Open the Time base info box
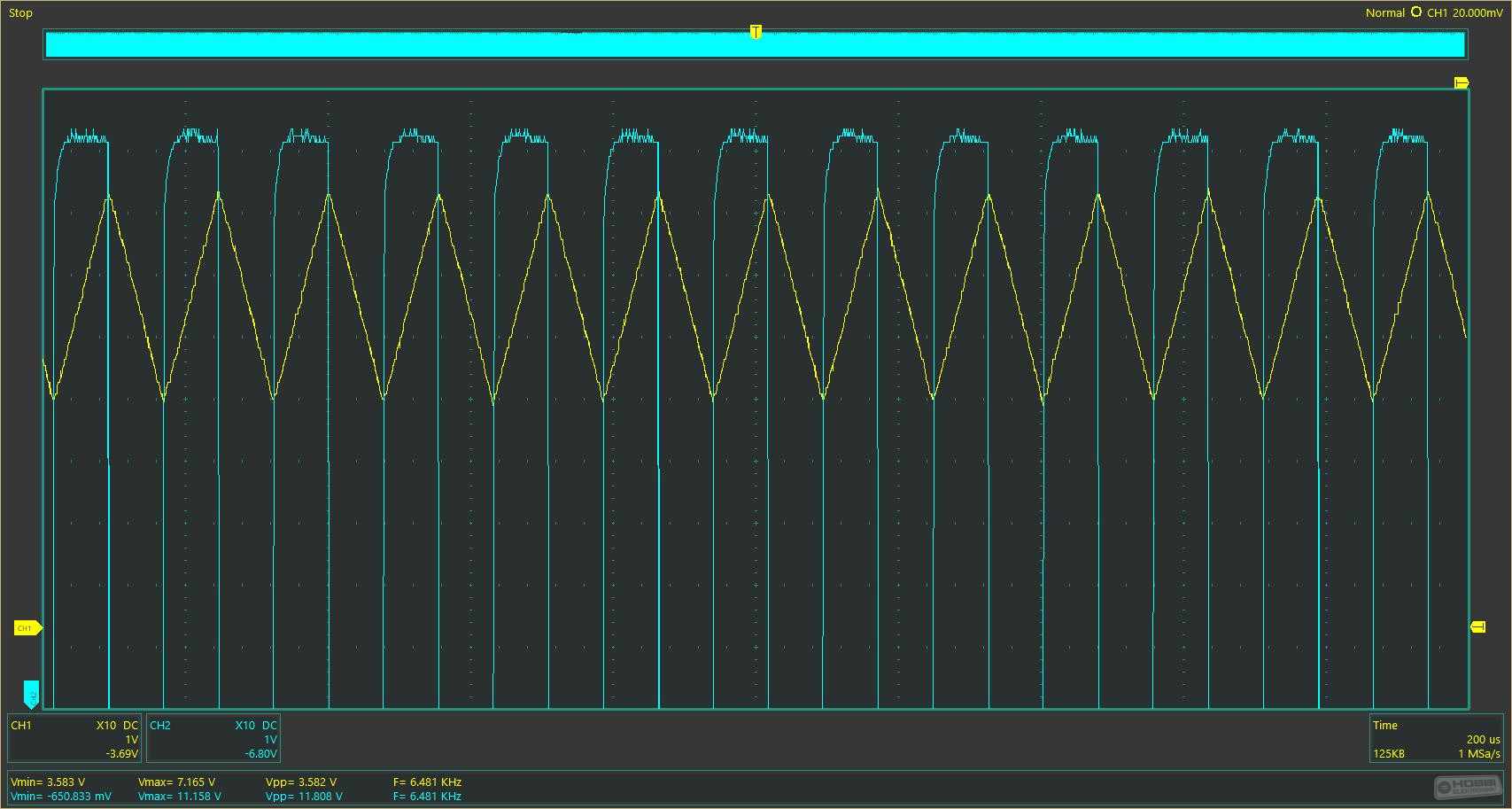 pos(1437,739)
